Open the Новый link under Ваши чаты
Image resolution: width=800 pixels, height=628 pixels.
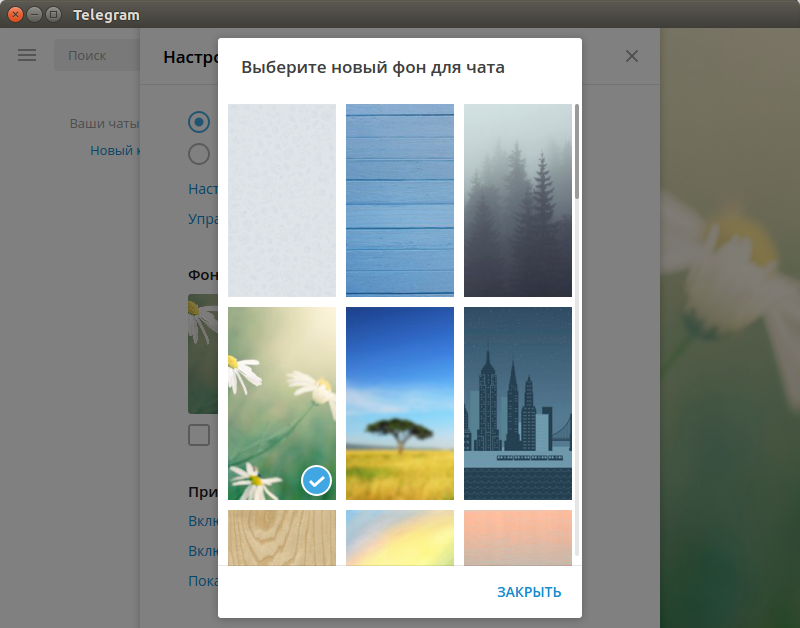tap(115, 150)
